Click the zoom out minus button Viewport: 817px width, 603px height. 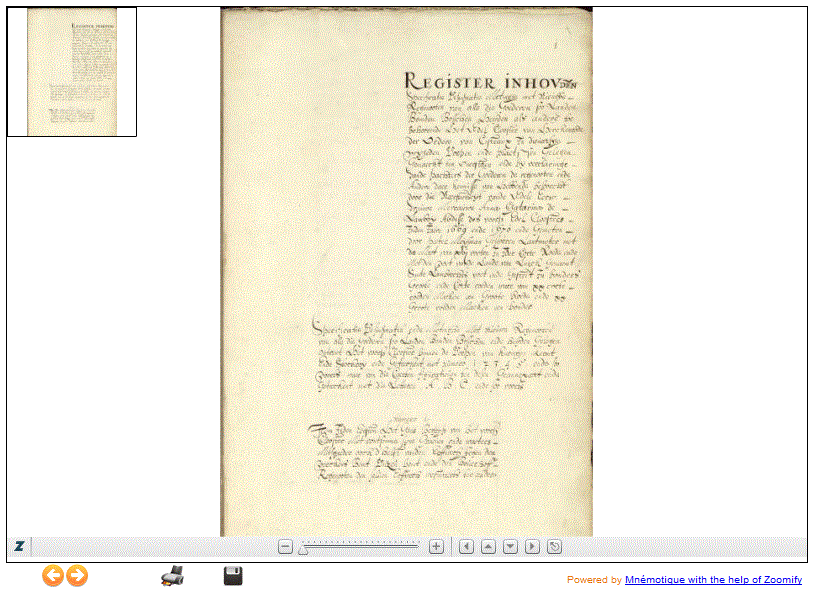pyautogui.click(x=285, y=546)
